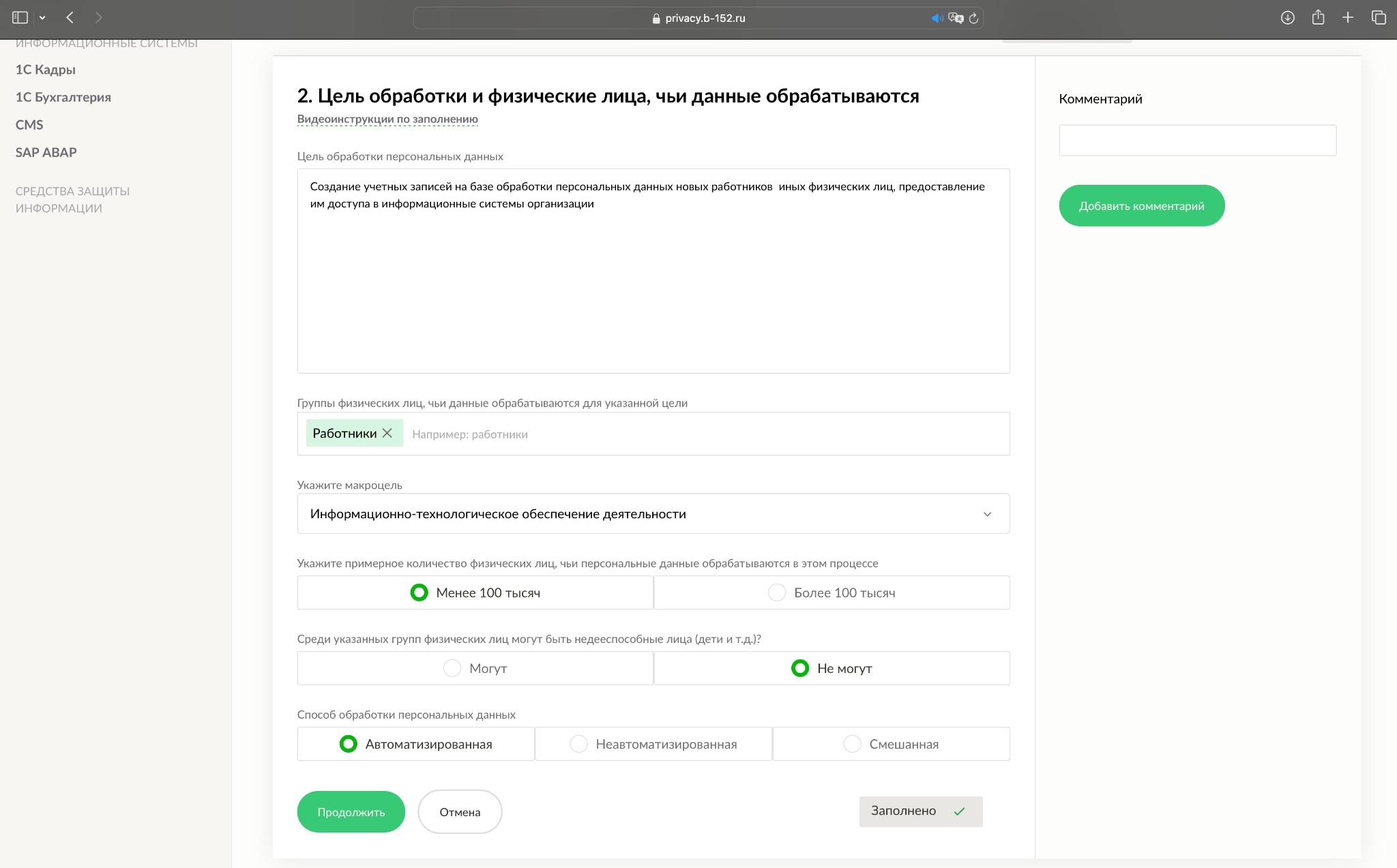This screenshot has height=868, width=1397.
Task: Open sidebar menu chevron next to sidebar icon
Action: click(42, 18)
